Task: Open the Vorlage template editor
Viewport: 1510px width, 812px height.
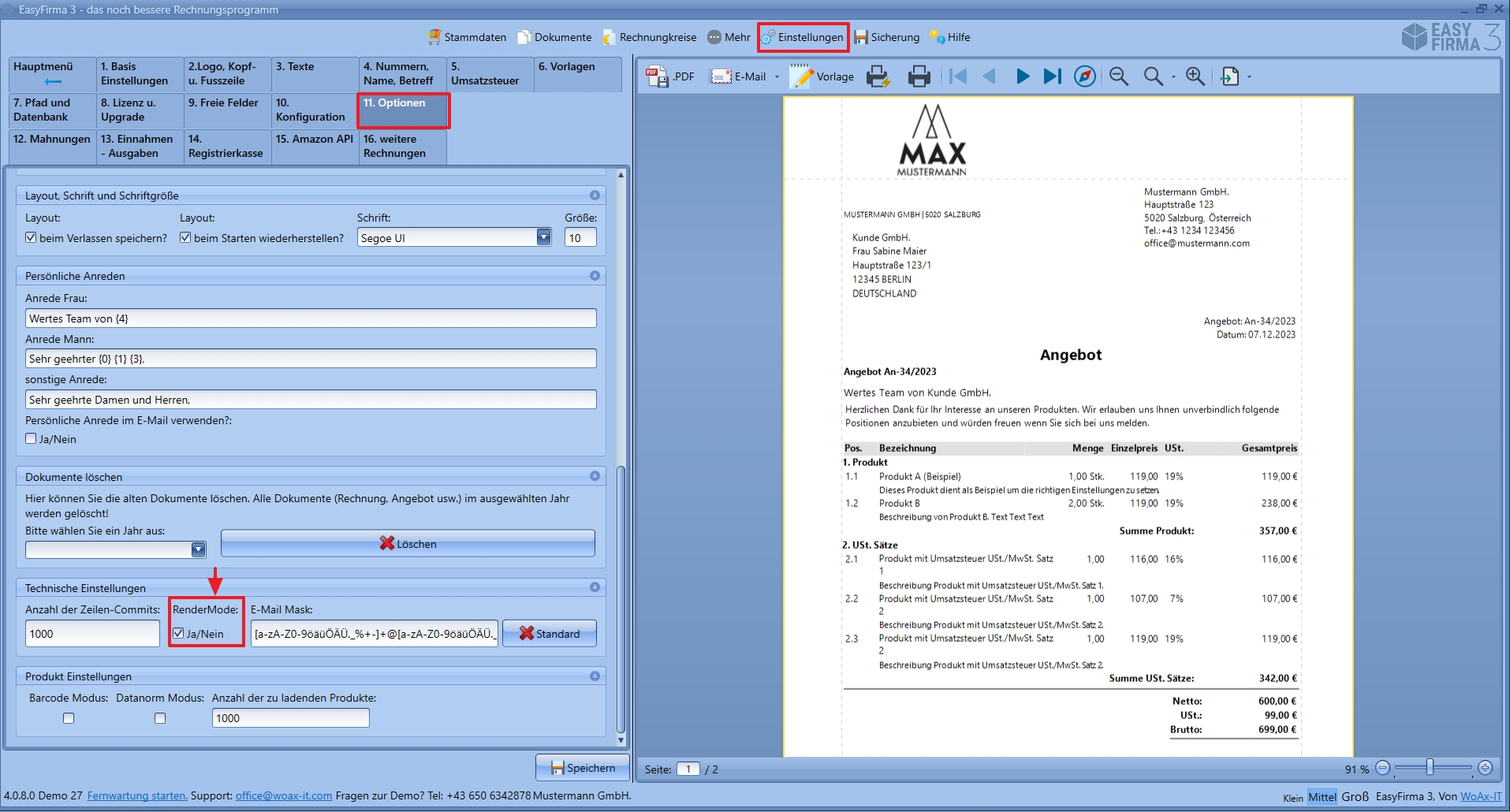Action: coord(822,76)
